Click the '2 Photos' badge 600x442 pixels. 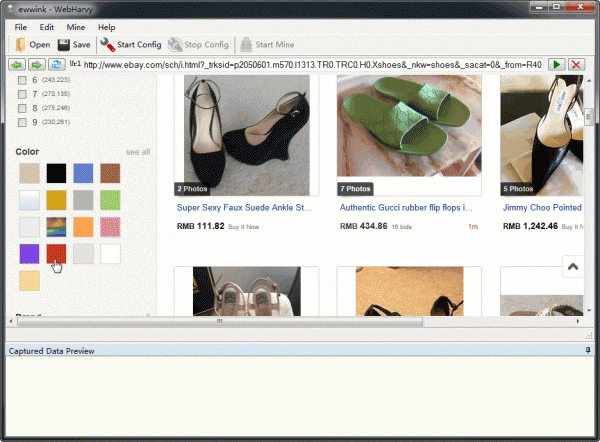[x=192, y=189]
